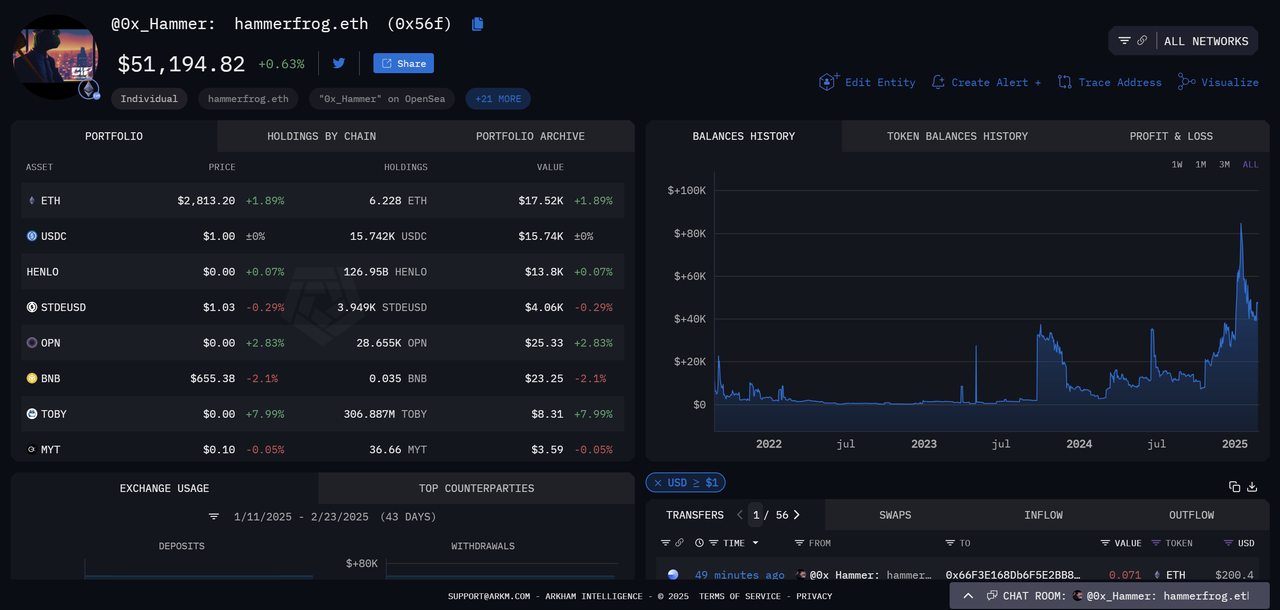Click the $51,194.82 total balance

coord(181,64)
